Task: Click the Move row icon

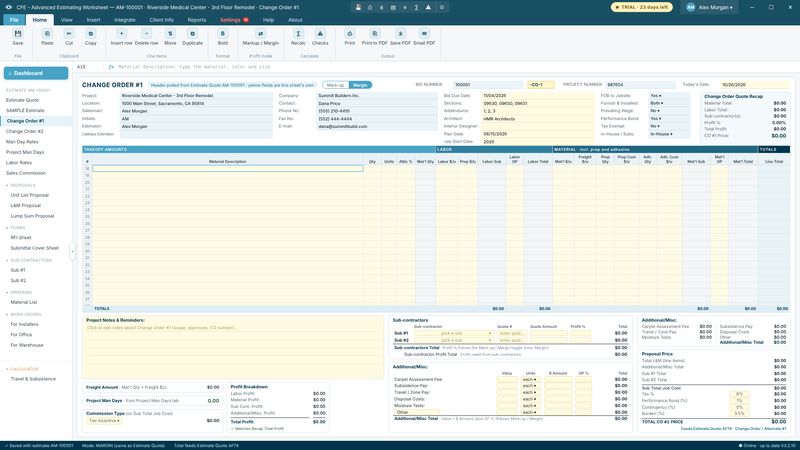Action: pos(170,34)
